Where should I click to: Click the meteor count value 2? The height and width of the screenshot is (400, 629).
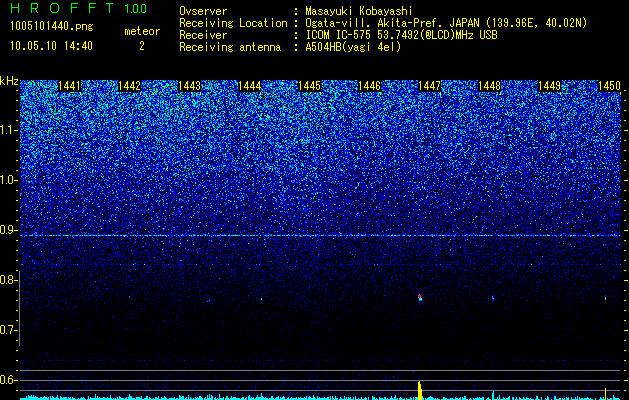[142, 46]
